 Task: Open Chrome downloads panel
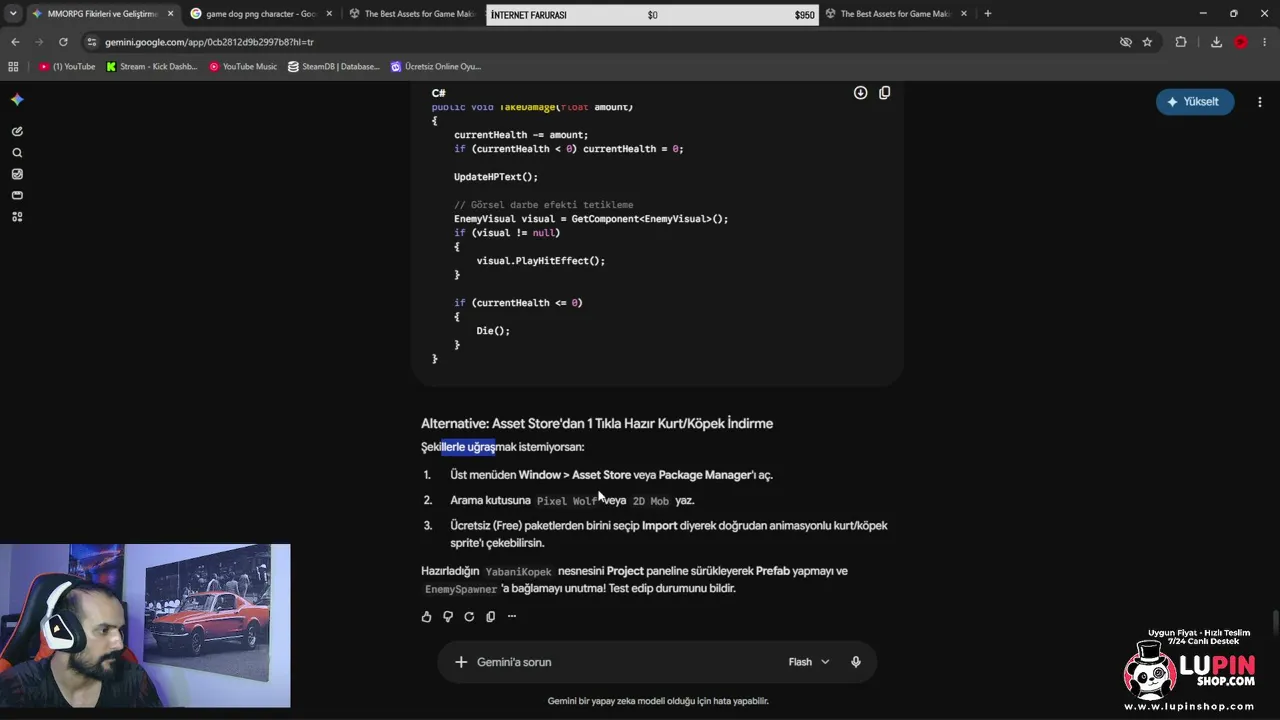click(1216, 42)
